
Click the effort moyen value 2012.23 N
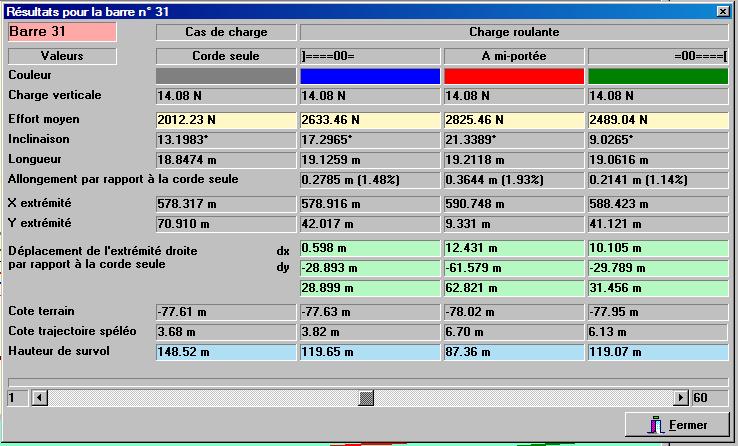pos(226,120)
